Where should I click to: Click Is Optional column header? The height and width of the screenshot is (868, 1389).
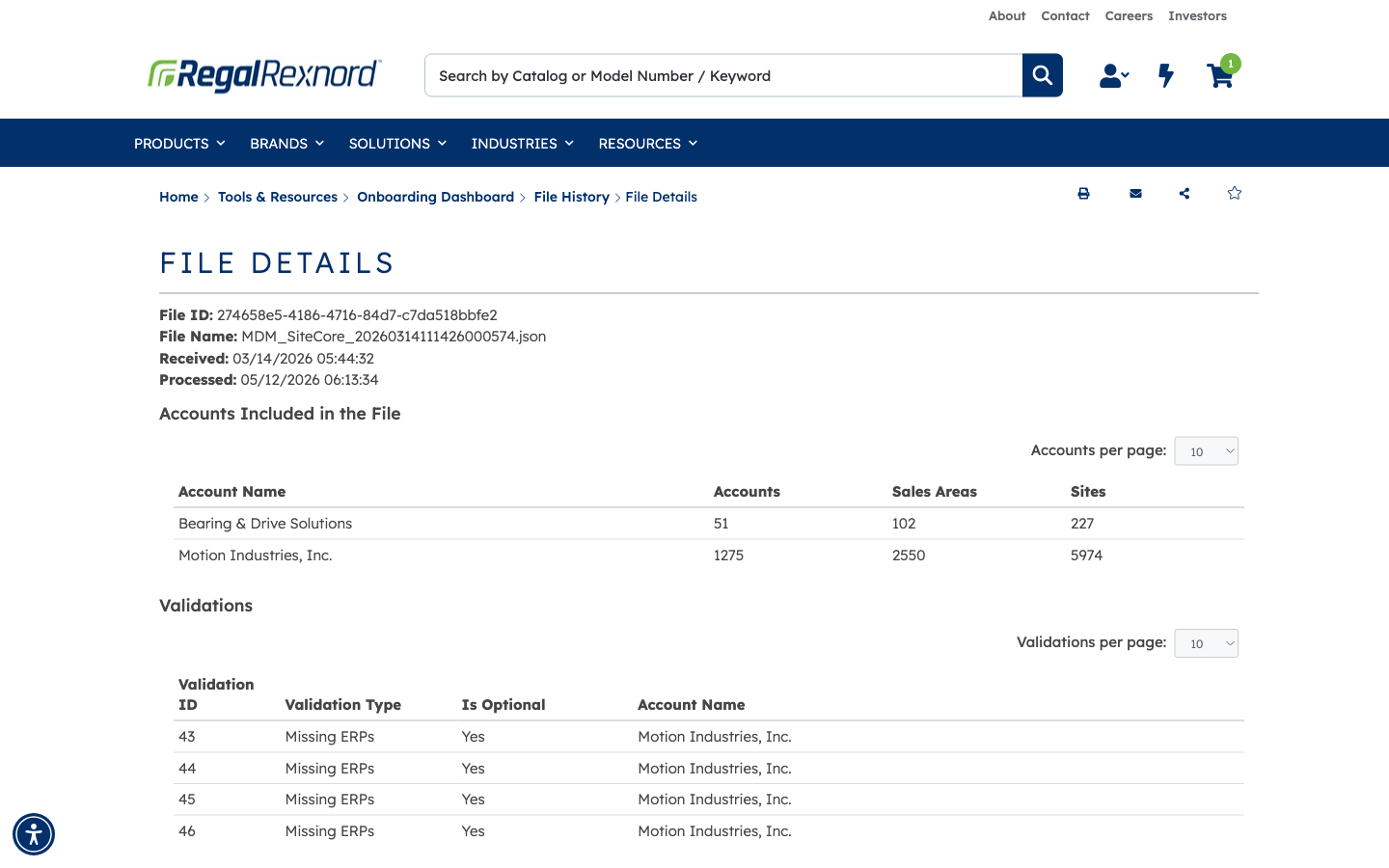[504, 705]
